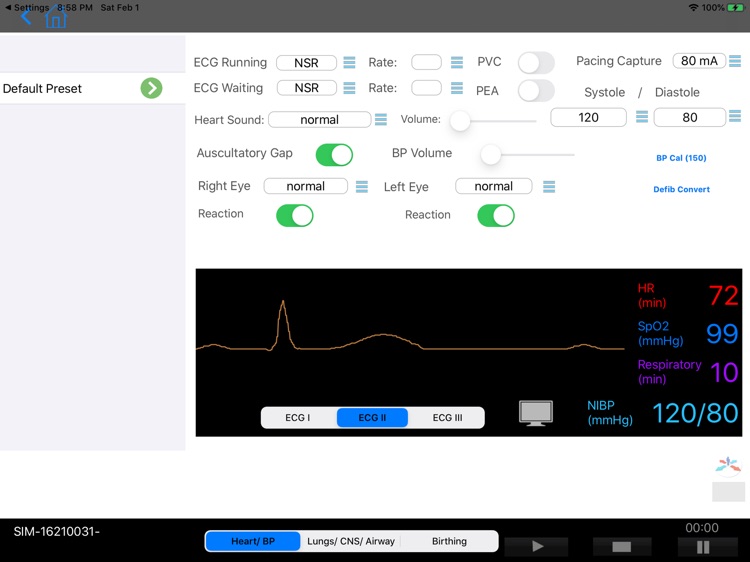Tap the battery status icon
The width and height of the screenshot is (750, 562).
(x=736, y=8)
